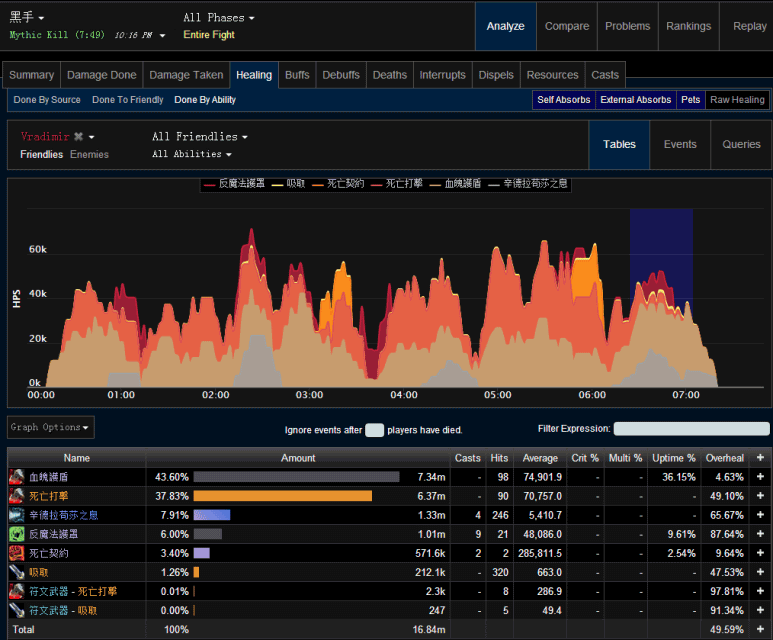Expand the 死亡打擊 row plus icon
773x640 pixels.
[760, 496]
